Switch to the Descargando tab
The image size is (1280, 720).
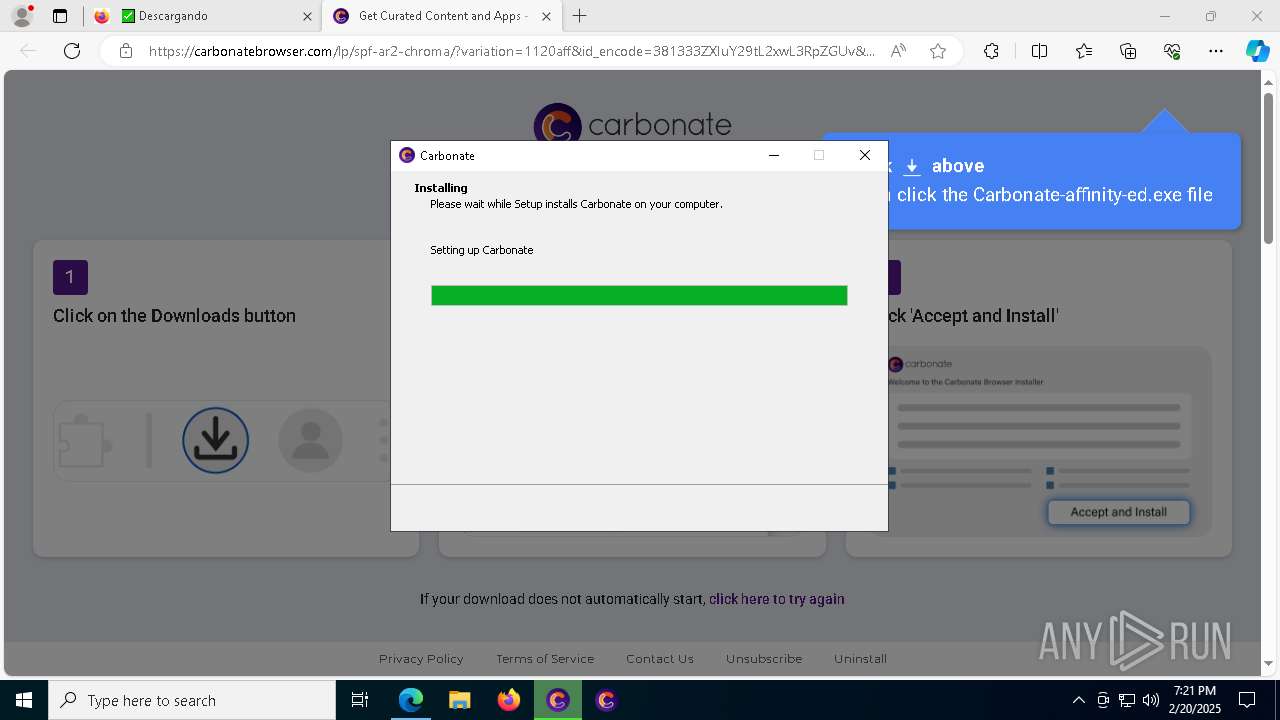(x=203, y=16)
